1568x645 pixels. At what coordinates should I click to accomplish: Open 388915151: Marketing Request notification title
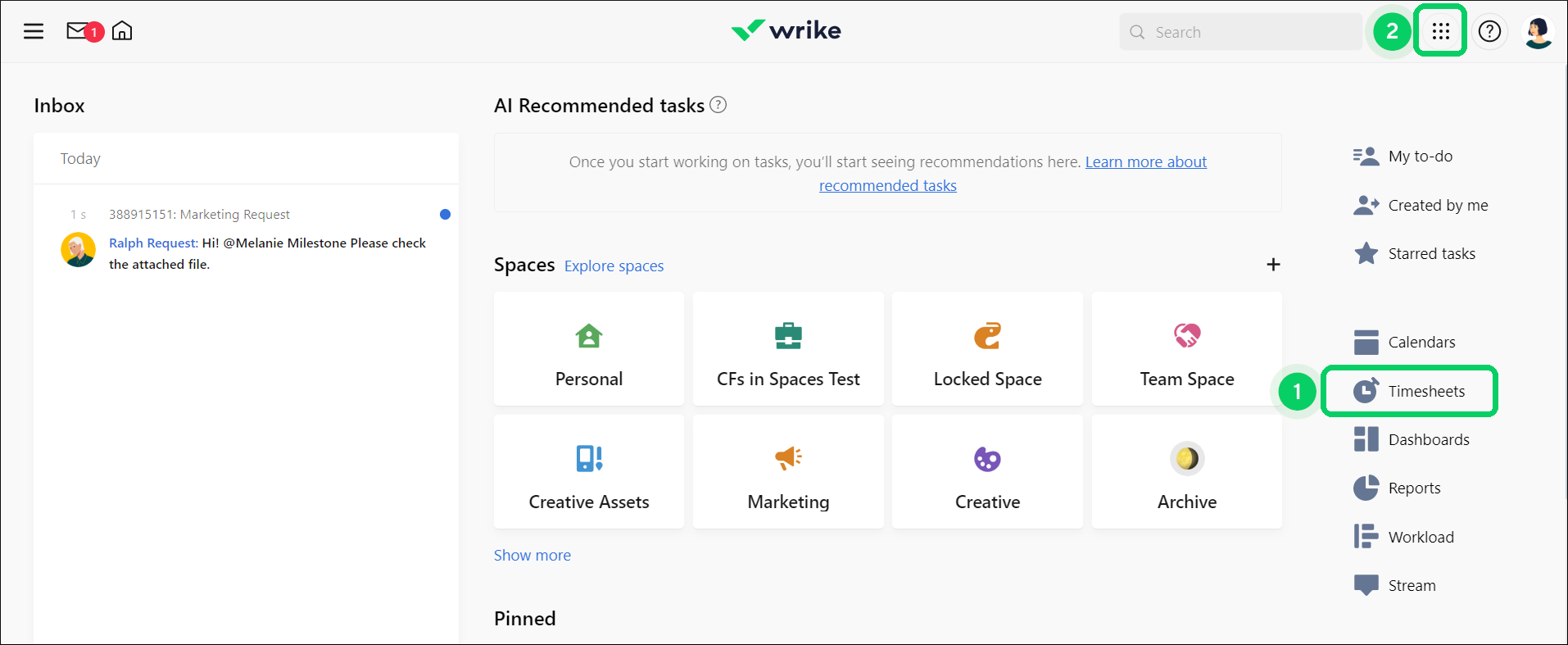[x=199, y=215]
